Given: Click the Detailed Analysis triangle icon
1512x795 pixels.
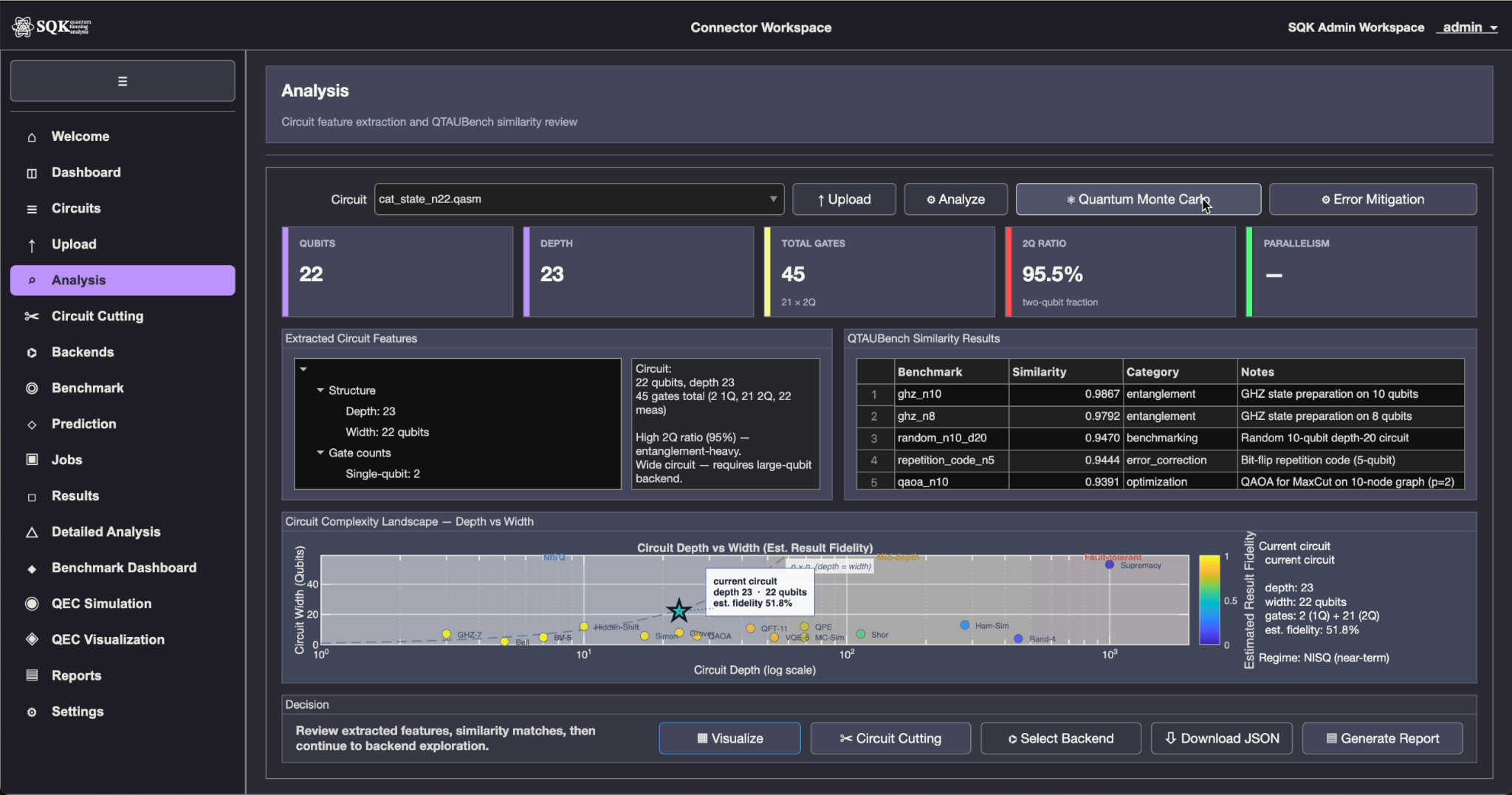Looking at the screenshot, I should (x=32, y=532).
